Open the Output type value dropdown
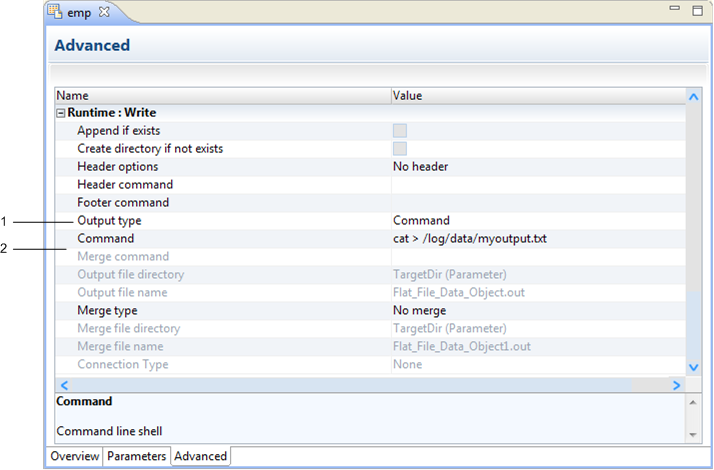The image size is (714, 470). click(538, 220)
